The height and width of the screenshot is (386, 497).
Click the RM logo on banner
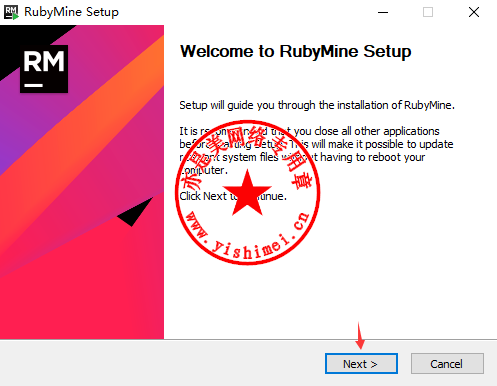(44, 69)
